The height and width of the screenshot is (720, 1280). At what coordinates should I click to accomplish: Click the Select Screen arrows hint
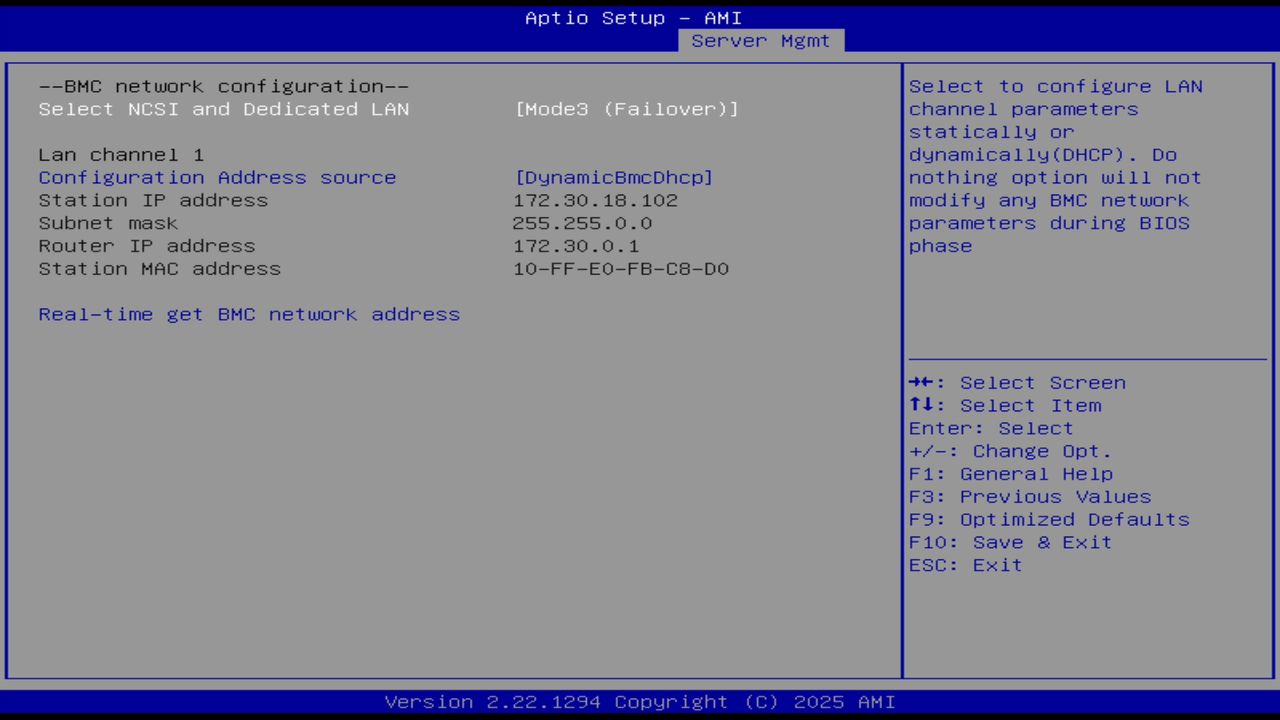pos(1017,383)
